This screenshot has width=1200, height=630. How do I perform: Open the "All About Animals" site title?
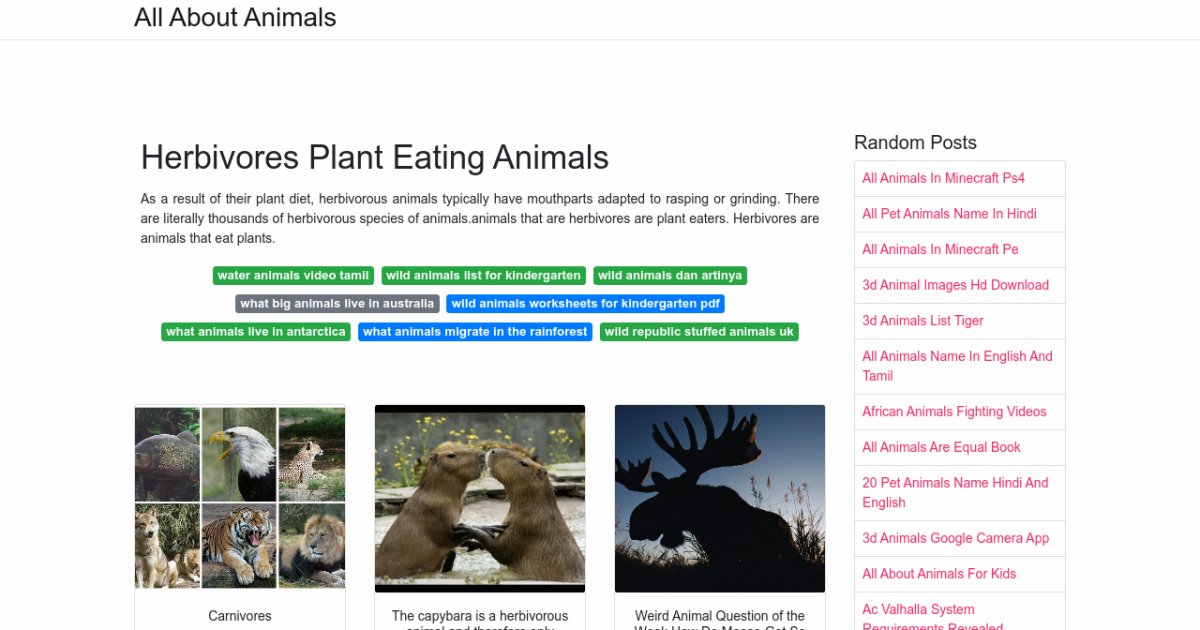click(x=236, y=17)
